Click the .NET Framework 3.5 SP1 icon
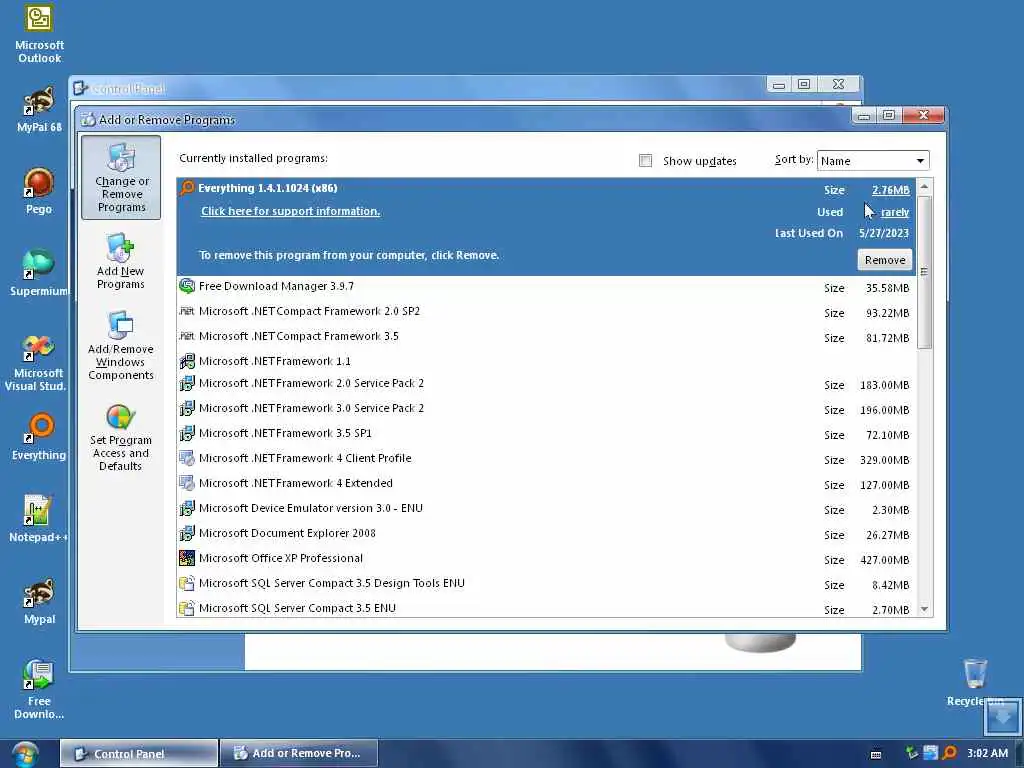Screen dimensions: 1024x768 pos(187,433)
